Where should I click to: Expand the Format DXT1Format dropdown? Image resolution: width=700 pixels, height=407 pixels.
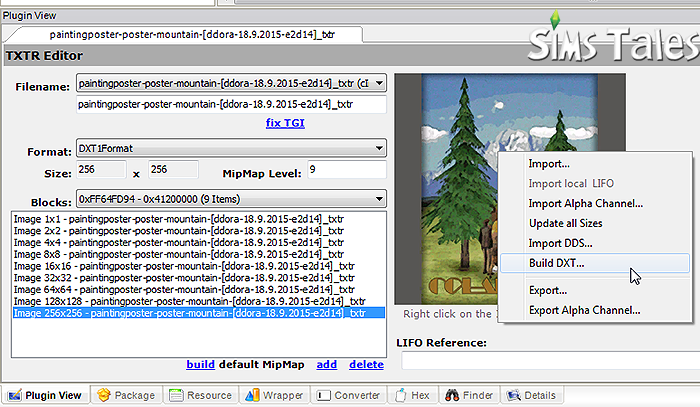[379, 148]
